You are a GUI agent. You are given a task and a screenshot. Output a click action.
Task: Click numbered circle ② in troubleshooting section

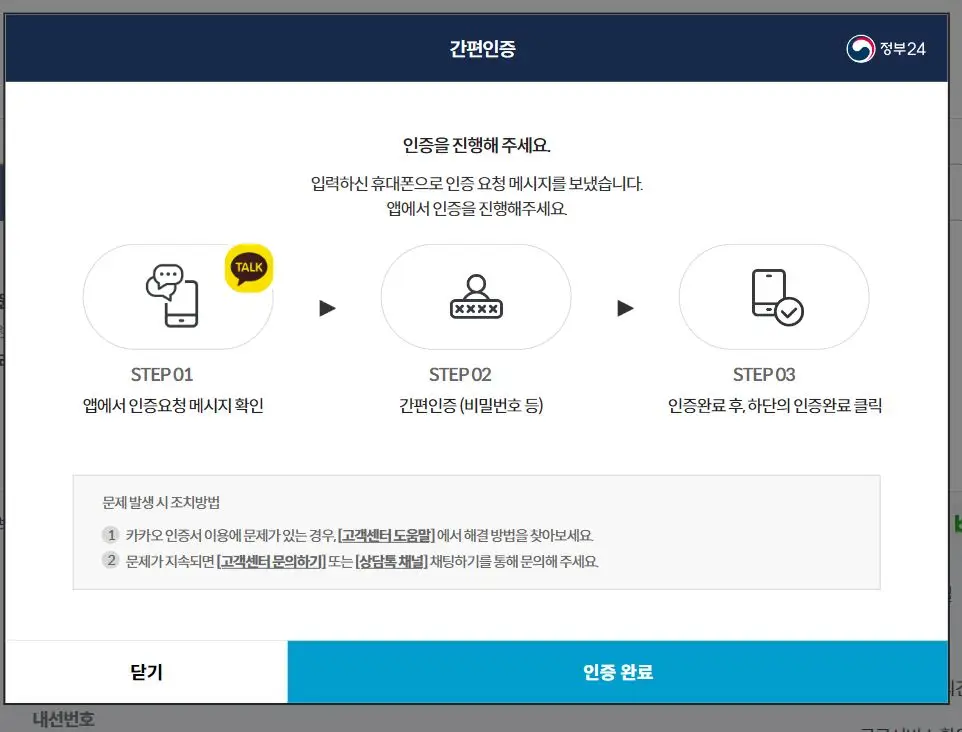click(x=110, y=560)
